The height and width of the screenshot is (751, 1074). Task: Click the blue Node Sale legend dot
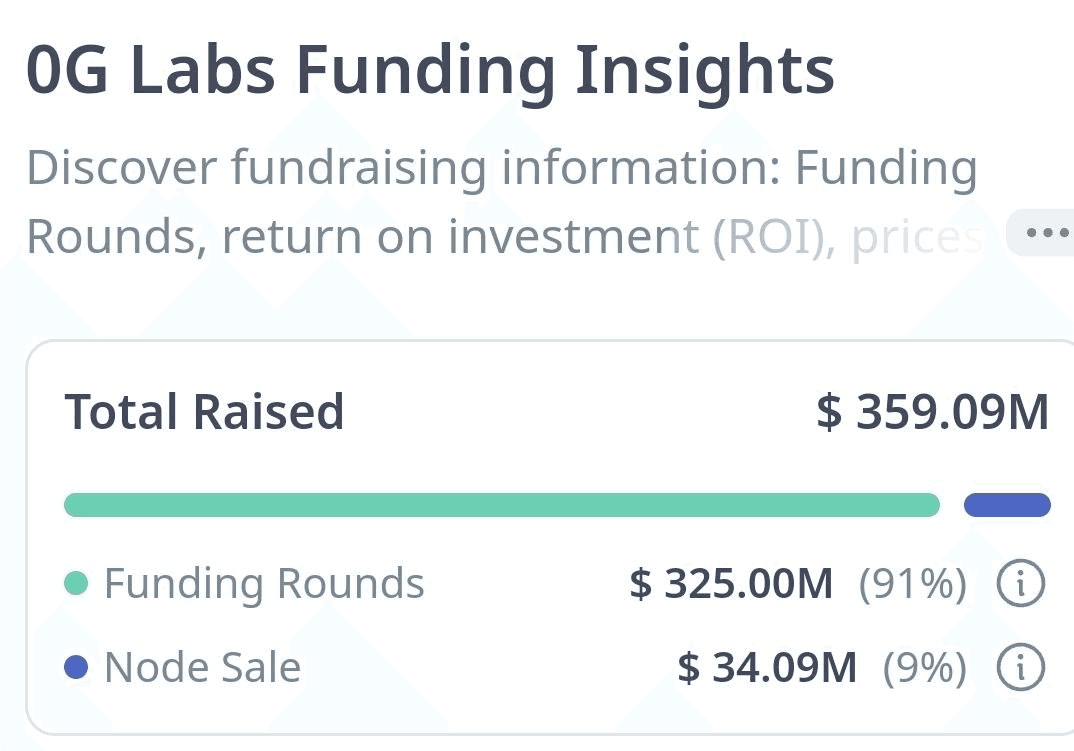point(76,667)
